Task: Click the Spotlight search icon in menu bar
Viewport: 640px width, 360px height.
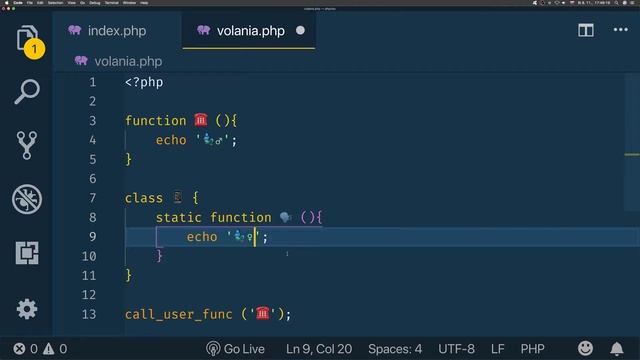Action: (x=616, y=2)
